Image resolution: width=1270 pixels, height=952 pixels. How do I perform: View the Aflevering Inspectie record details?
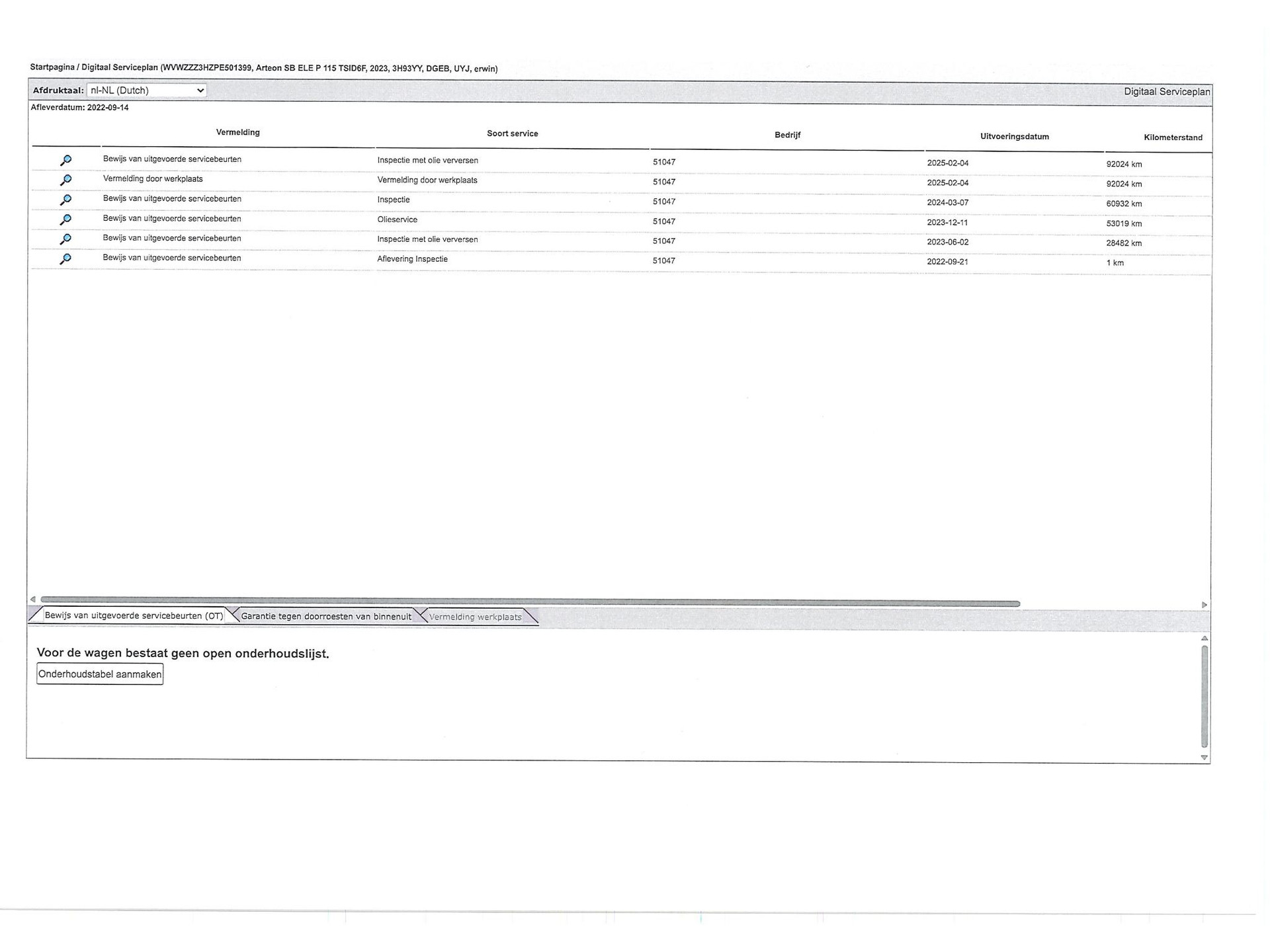pyautogui.click(x=65, y=259)
